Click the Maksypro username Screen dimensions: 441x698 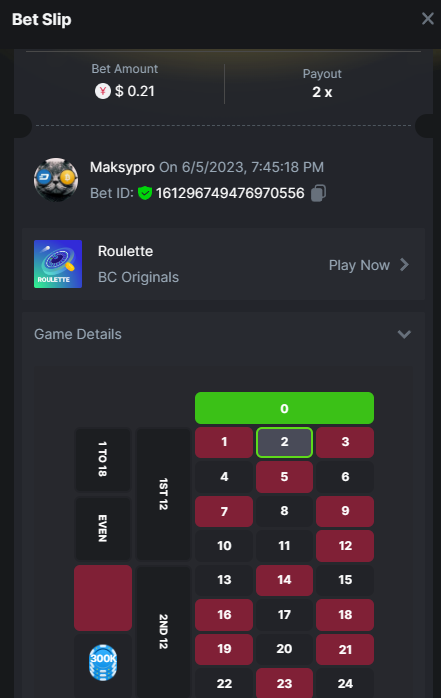(x=122, y=167)
